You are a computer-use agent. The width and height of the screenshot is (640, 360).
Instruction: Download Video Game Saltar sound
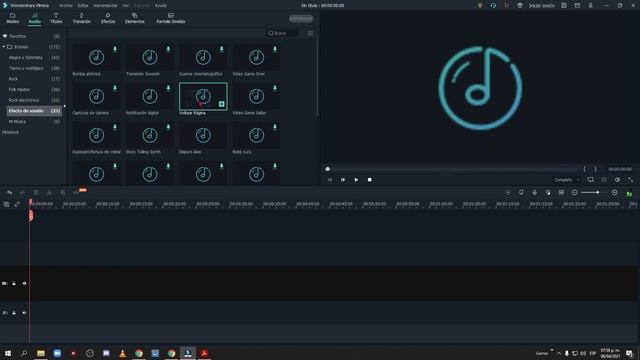(x=275, y=88)
